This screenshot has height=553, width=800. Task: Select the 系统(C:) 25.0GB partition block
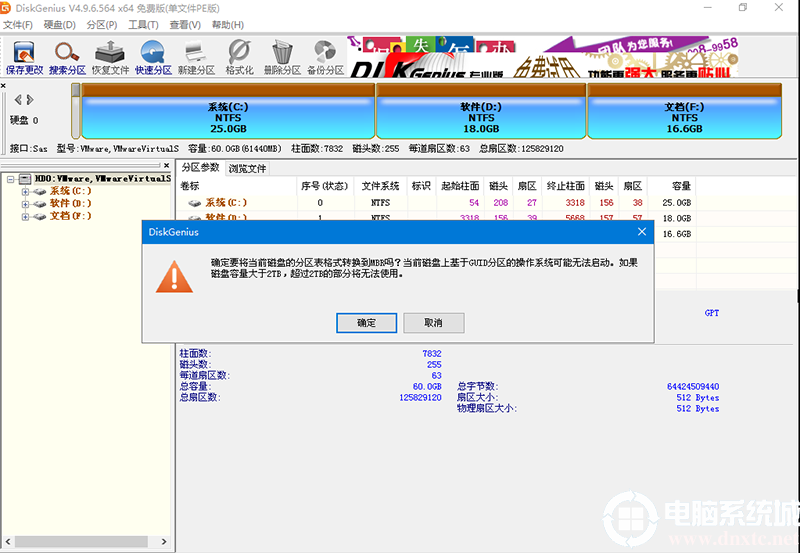pos(228,111)
